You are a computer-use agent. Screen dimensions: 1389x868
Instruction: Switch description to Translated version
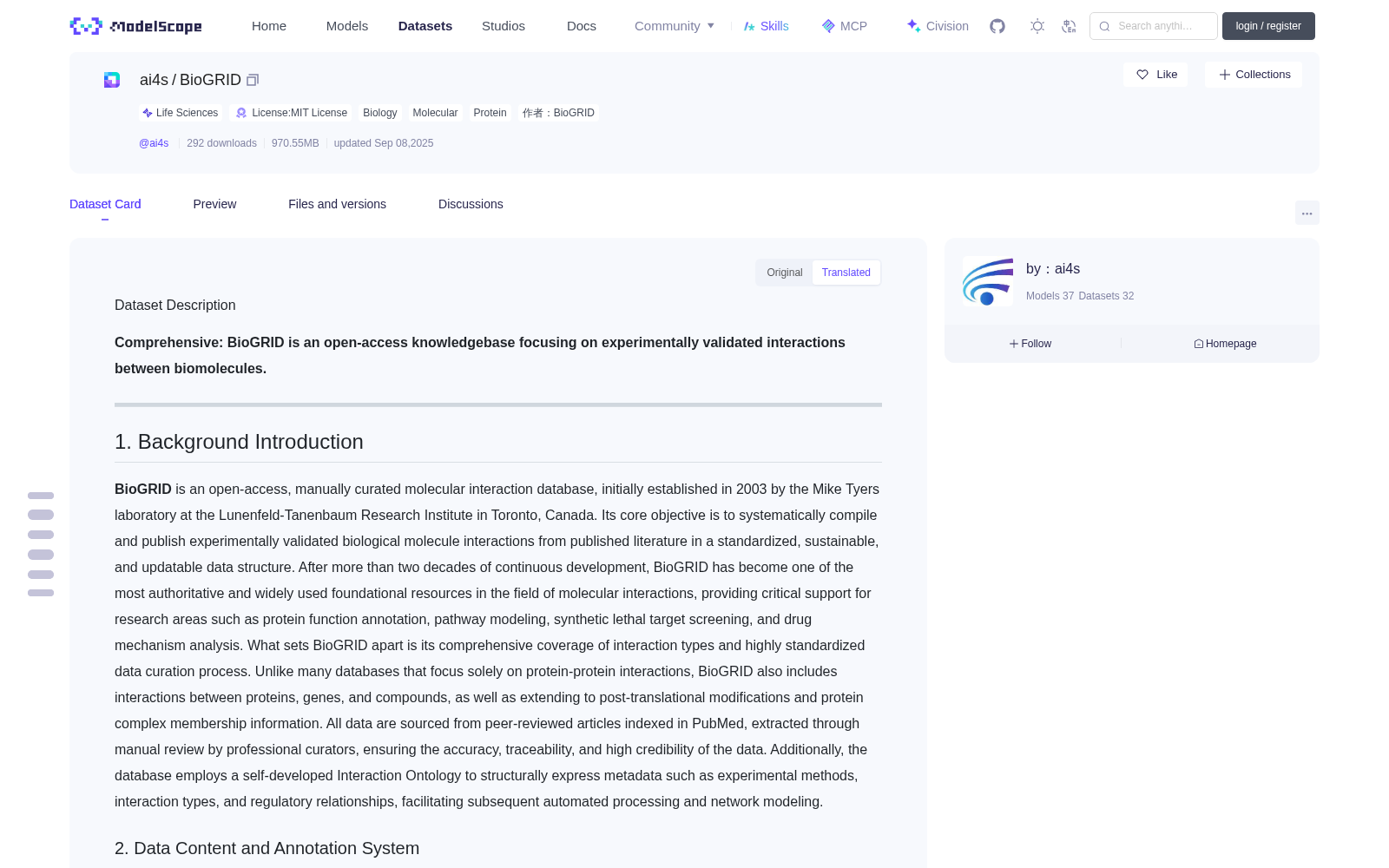tap(846, 273)
